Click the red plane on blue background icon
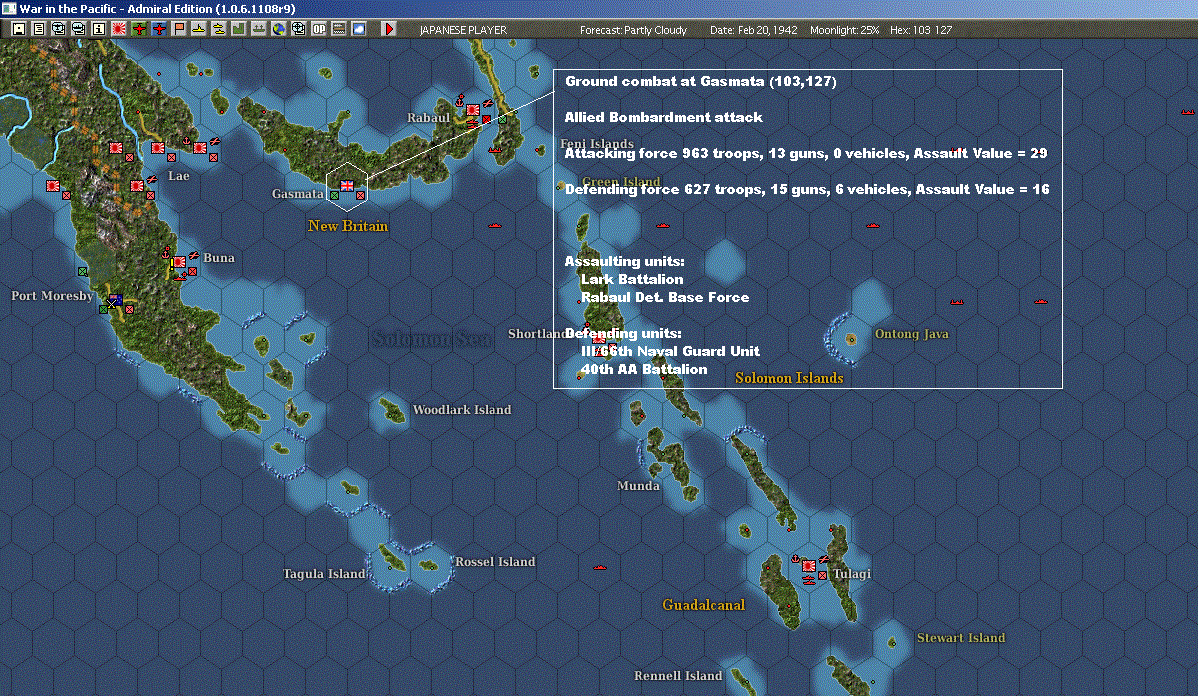 tap(159, 29)
